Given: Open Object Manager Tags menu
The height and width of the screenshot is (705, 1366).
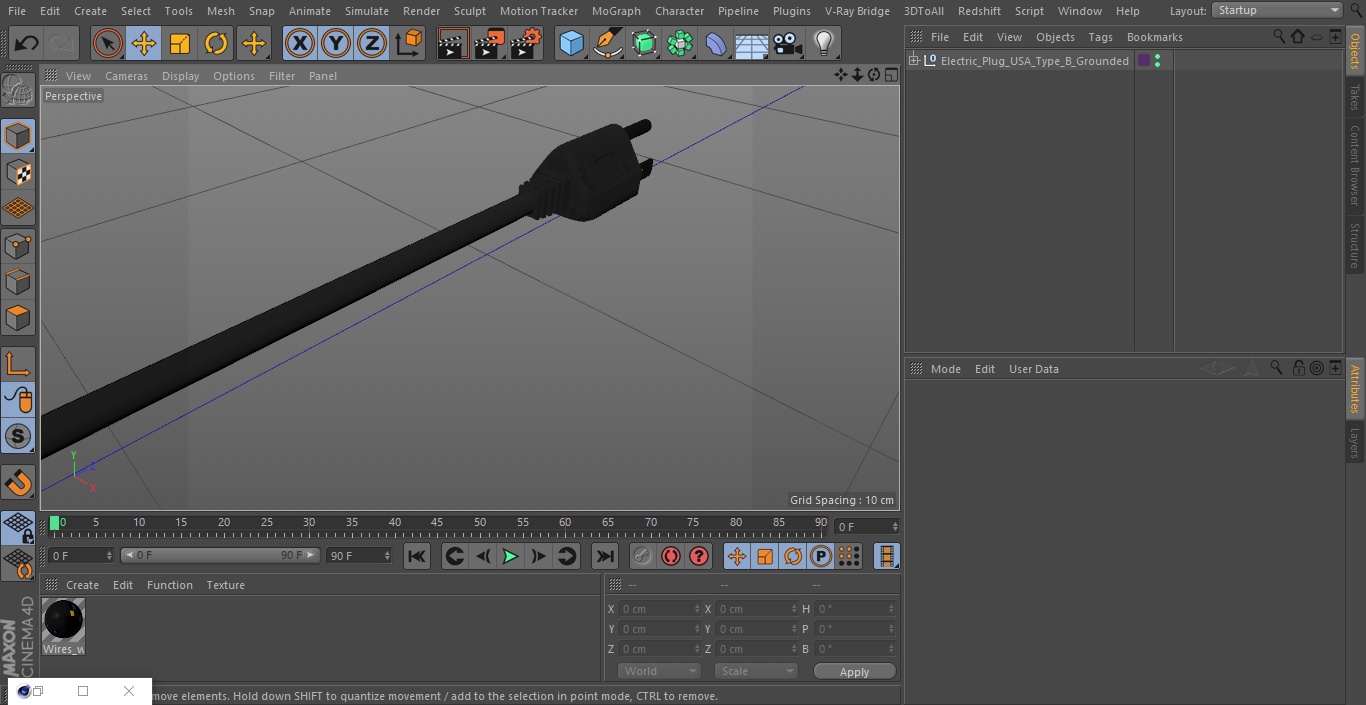Looking at the screenshot, I should click(x=1100, y=37).
